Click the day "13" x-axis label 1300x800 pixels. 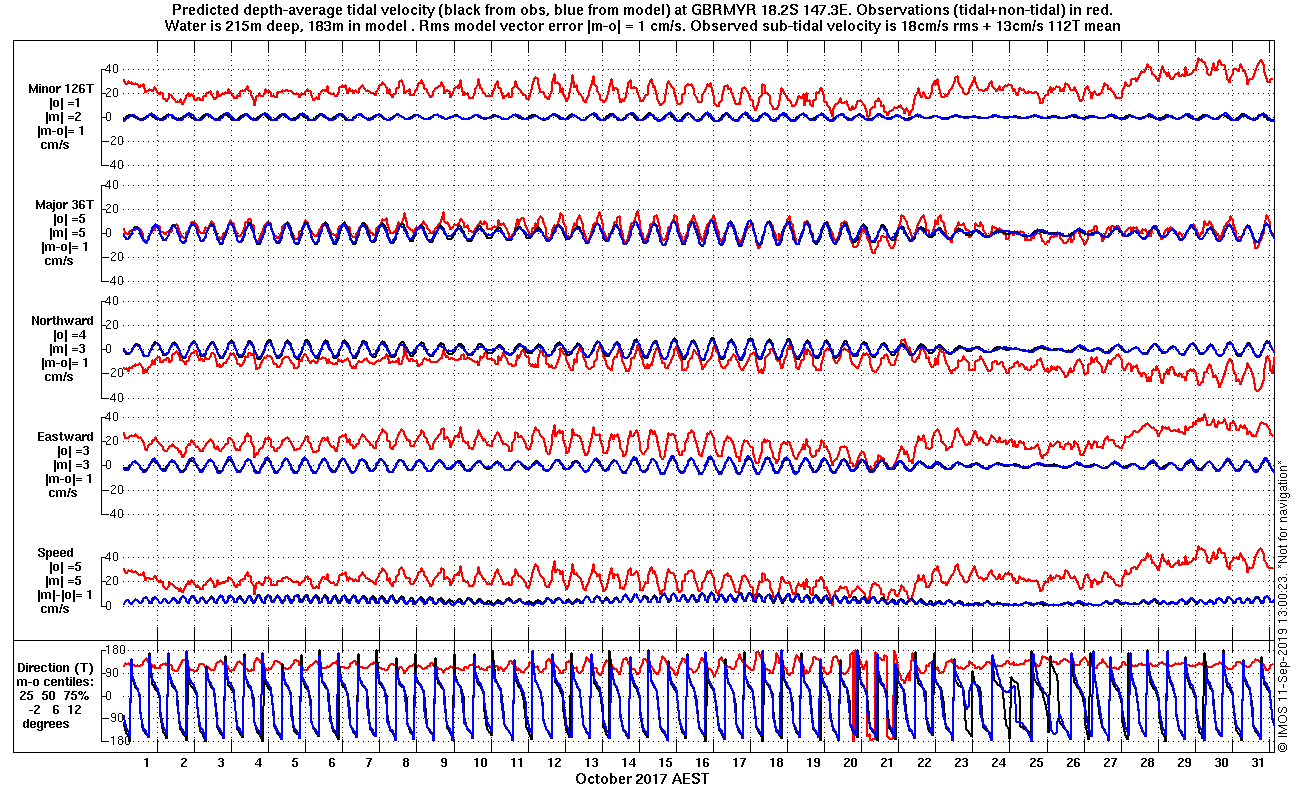coord(591,762)
